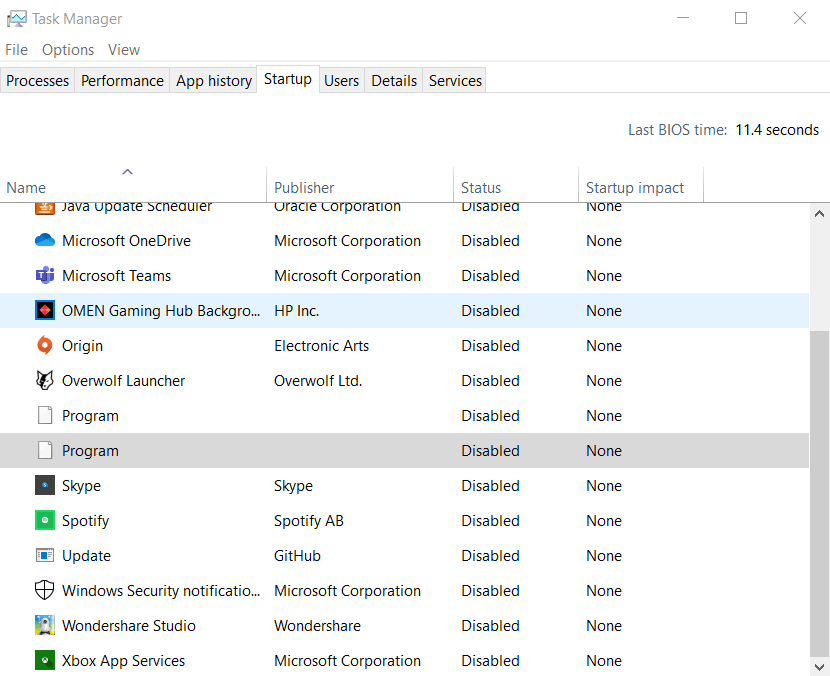Image resolution: width=830 pixels, height=676 pixels.
Task: Click the Skype startup icon
Action: [44, 486]
